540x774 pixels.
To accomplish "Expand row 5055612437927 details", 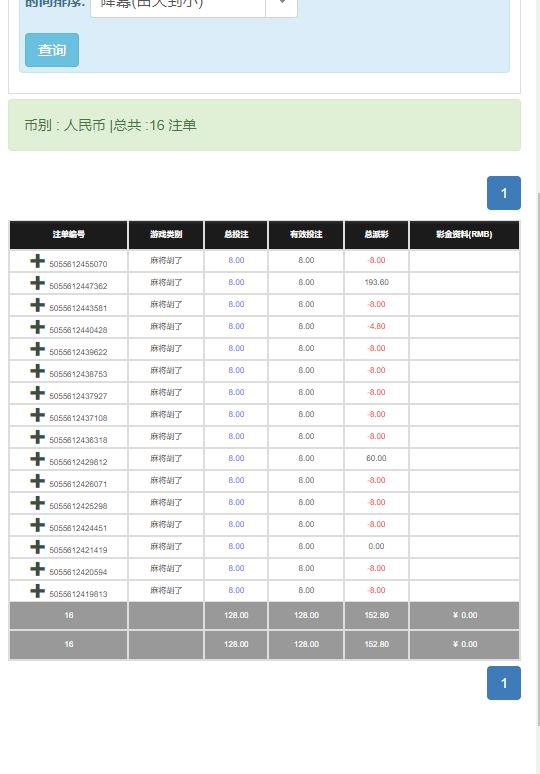I will tap(38, 393).
